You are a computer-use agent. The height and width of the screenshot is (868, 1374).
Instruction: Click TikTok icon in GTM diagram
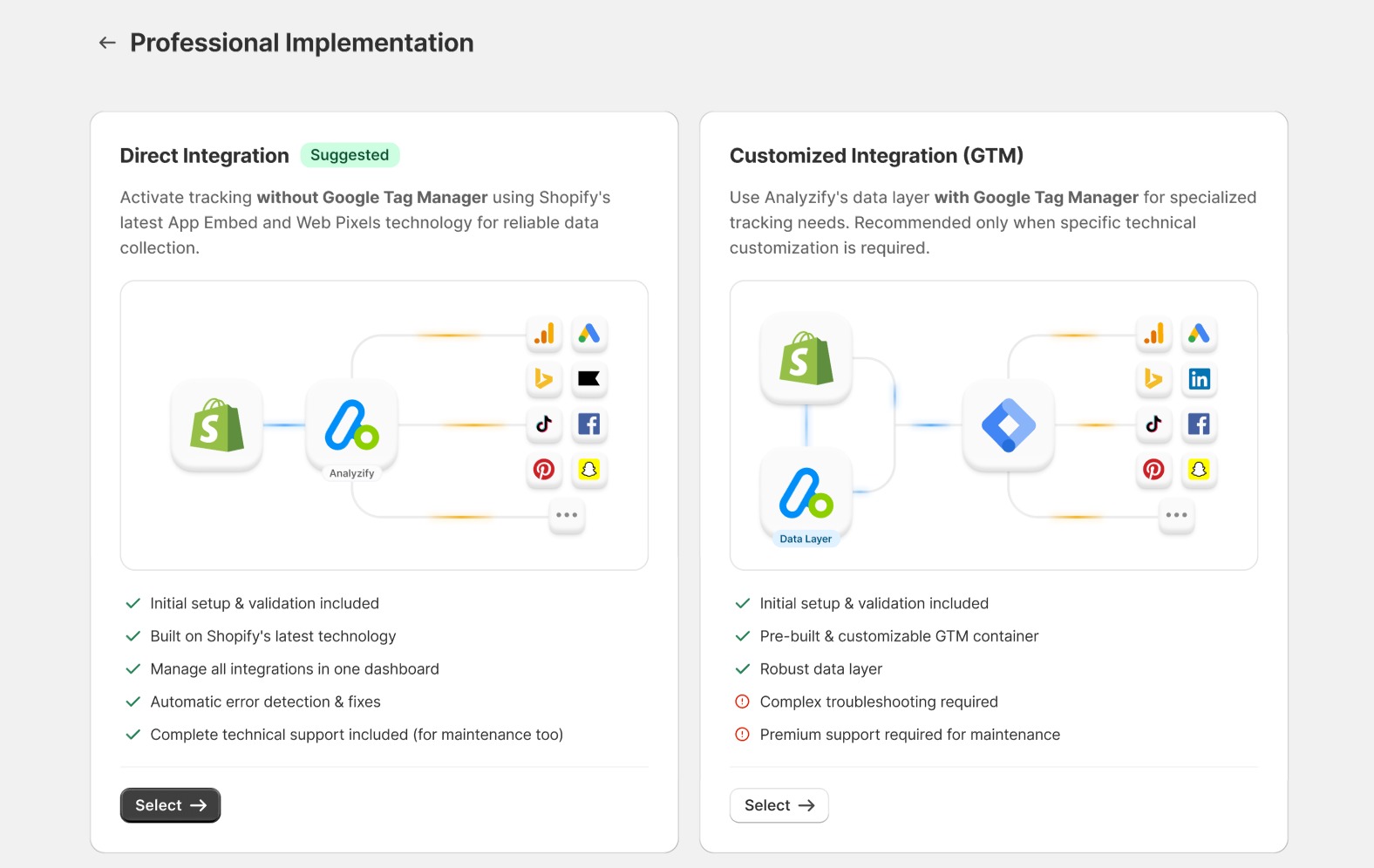click(x=1153, y=424)
